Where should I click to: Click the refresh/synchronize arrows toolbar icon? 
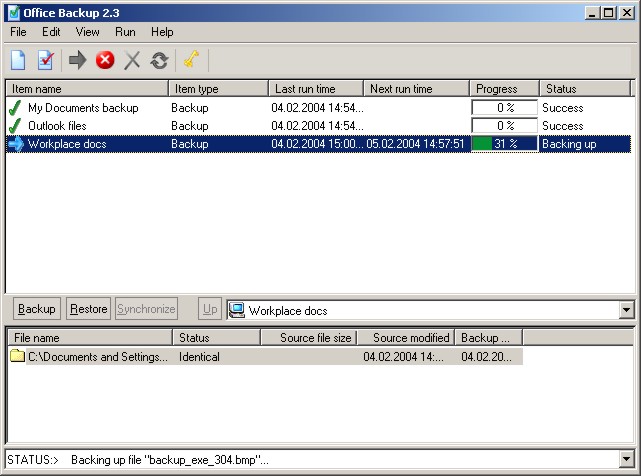[159, 60]
